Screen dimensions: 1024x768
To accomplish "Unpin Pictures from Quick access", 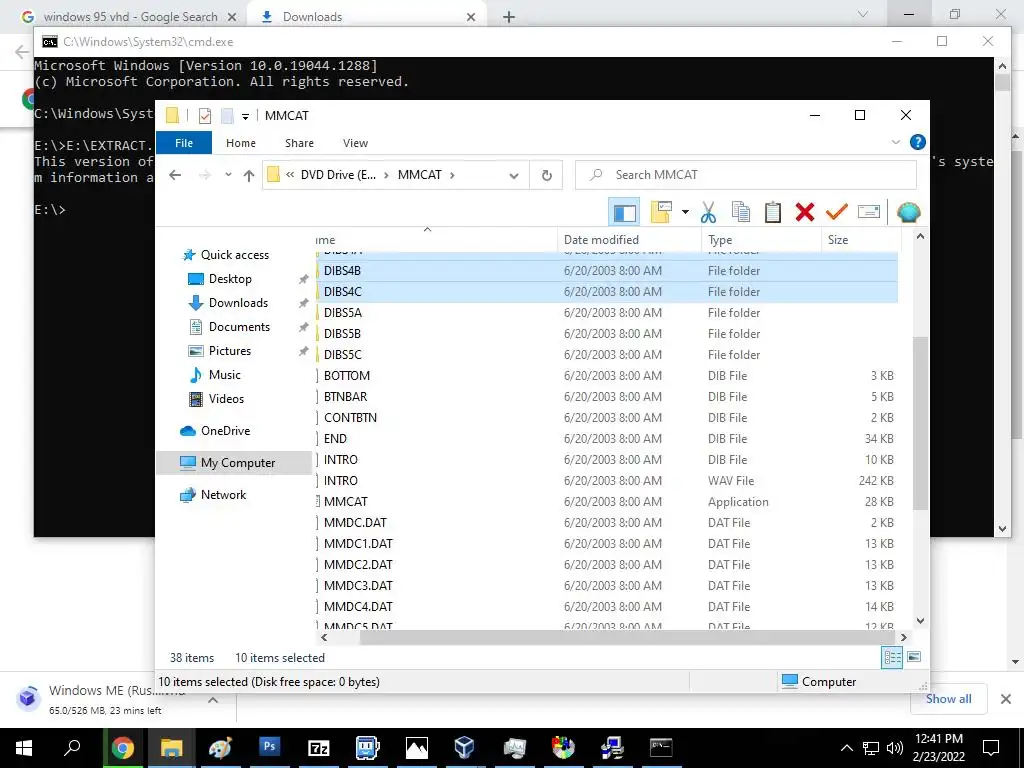I will coord(303,351).
